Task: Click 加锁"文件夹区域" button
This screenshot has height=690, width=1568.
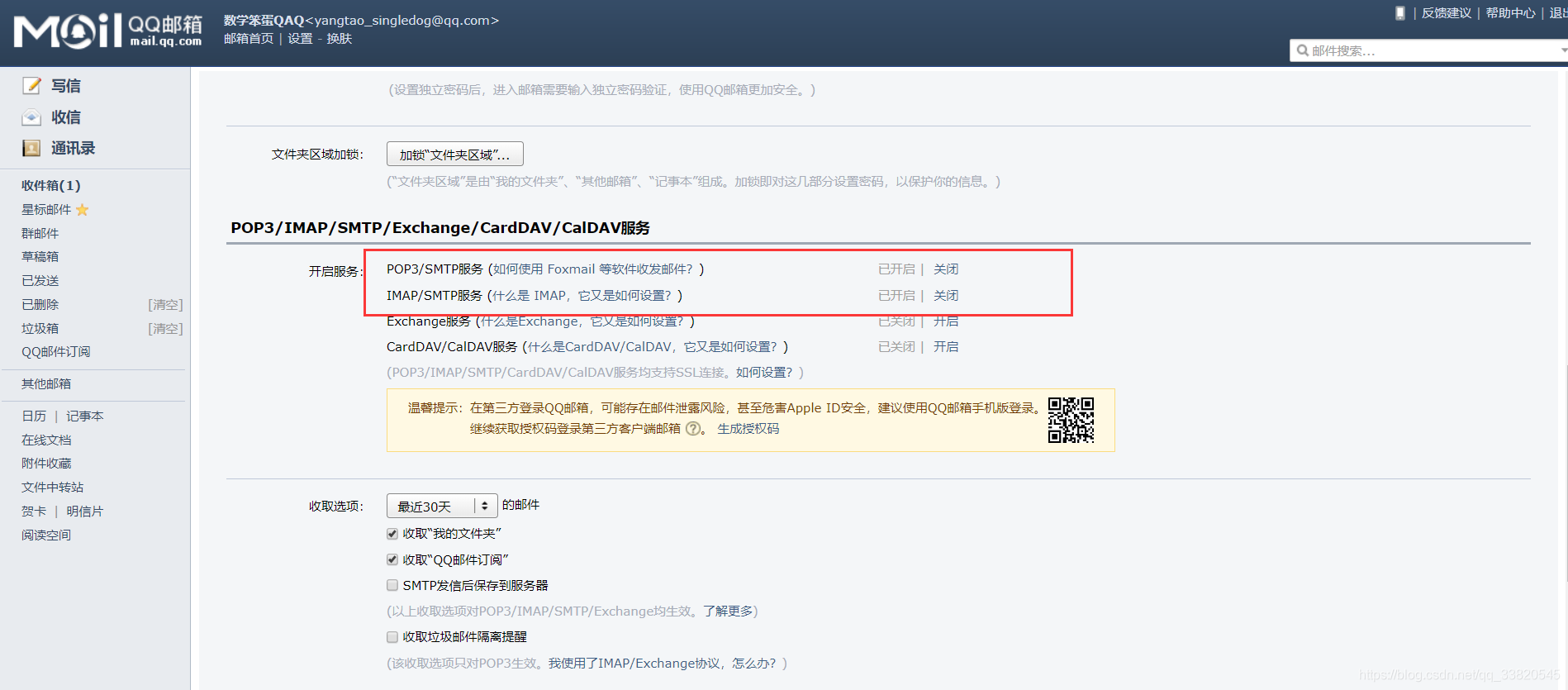Action: coord(455,155)
